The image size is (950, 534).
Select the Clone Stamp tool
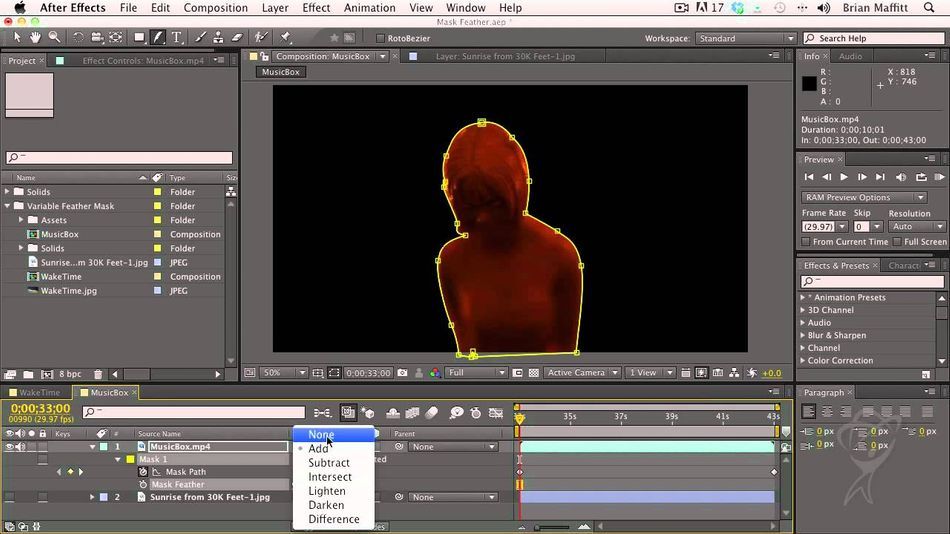coord(218,38)
